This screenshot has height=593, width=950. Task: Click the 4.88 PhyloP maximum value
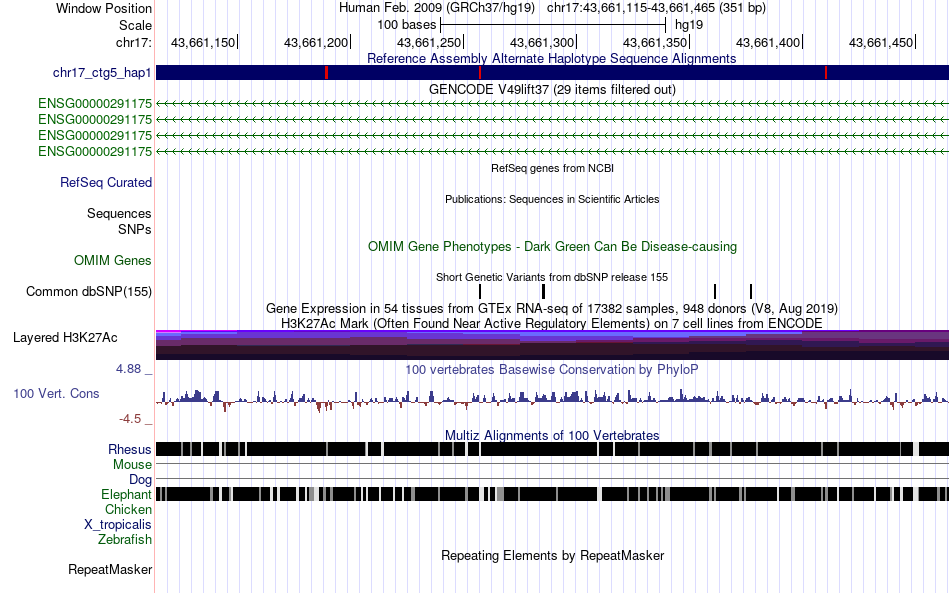[128, 369]
